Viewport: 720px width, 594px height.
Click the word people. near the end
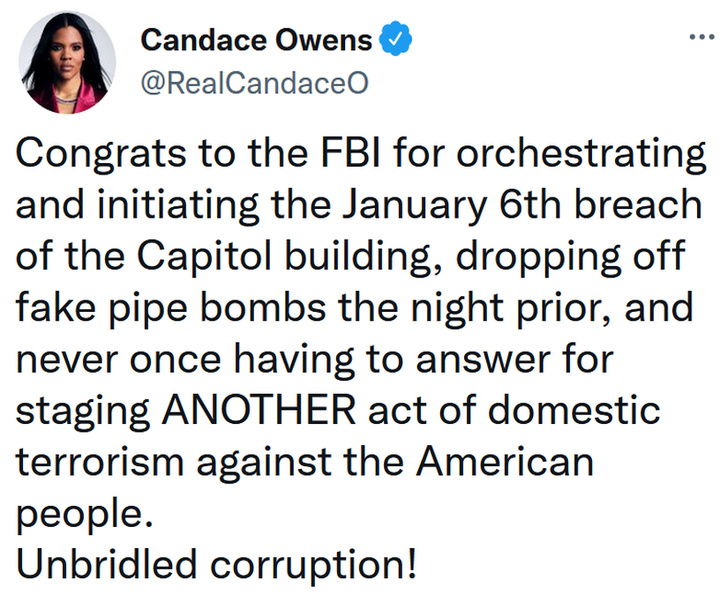[84, 515]
